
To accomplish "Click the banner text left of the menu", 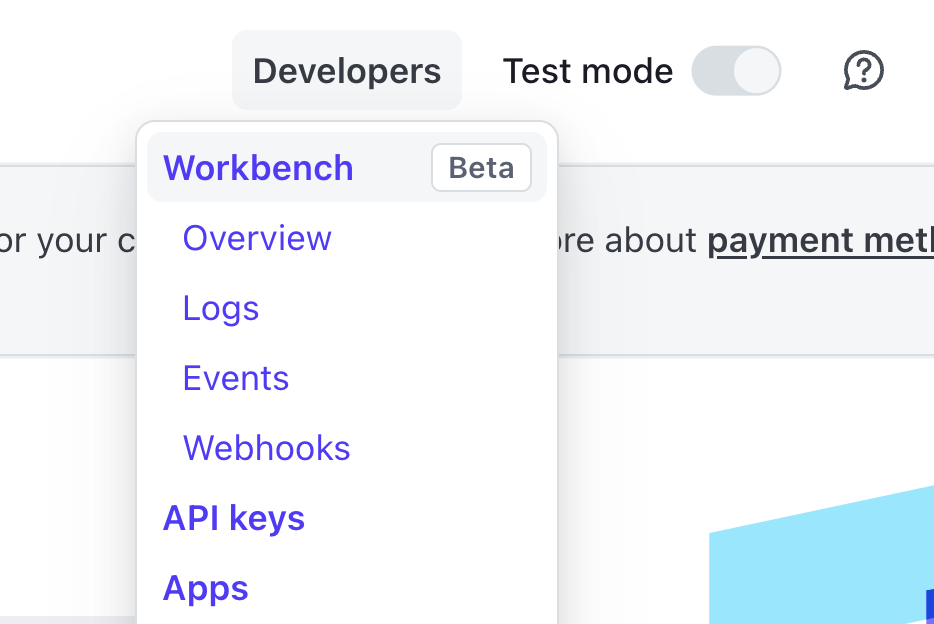I will (x=66, y=241).
